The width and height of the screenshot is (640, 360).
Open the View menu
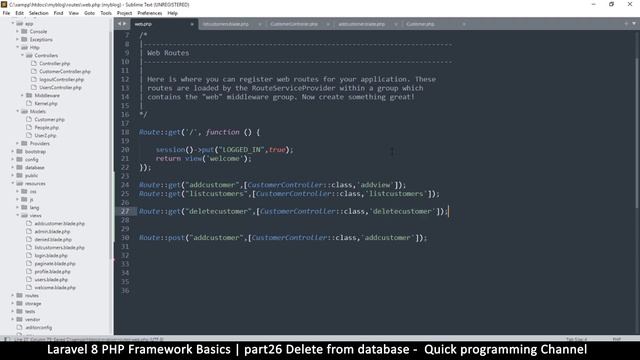click(73, 13)
